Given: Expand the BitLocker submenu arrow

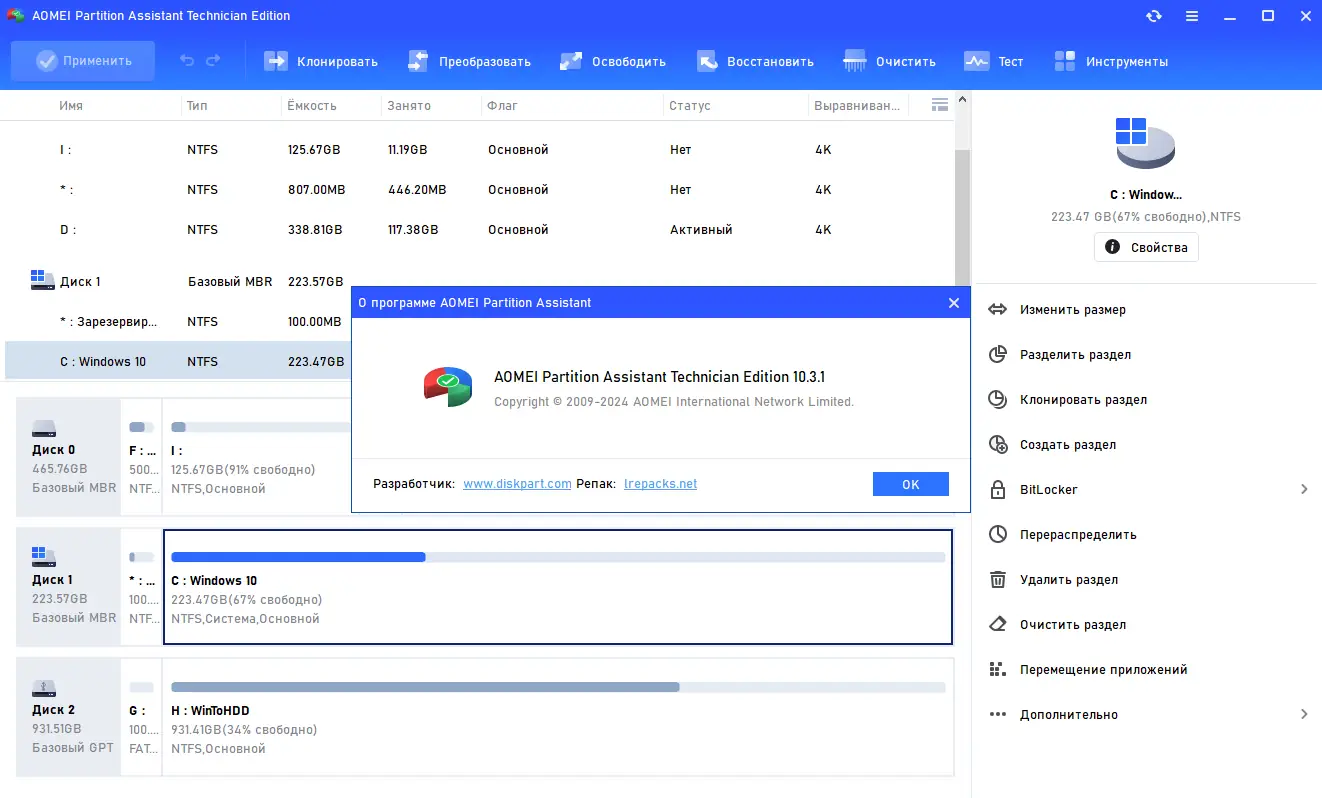Looking at the screenshot, I should click(x=1304, y=489).
